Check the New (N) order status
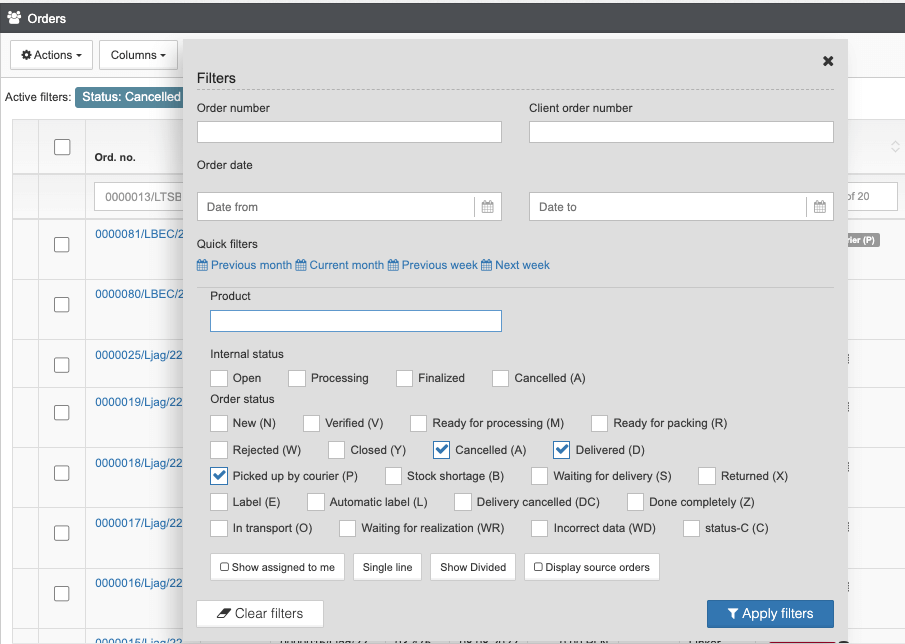The height and width of the screenshot is (644, 905). pos(219,424)
